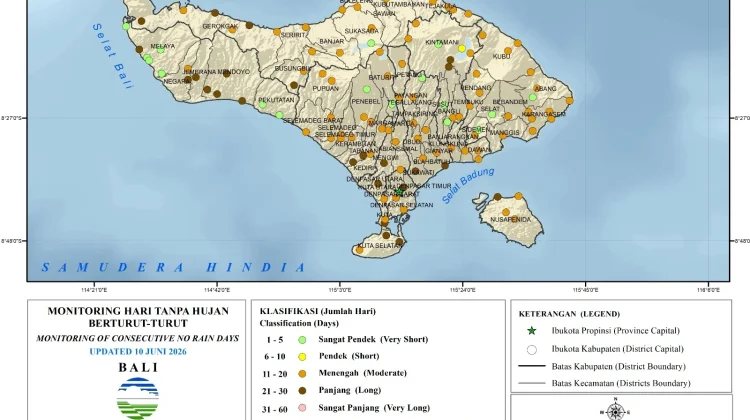750x420 pixels.
Task: Click the 'MONITORING HARI TANPA HUJAN' title
Action: coord(138,311)
